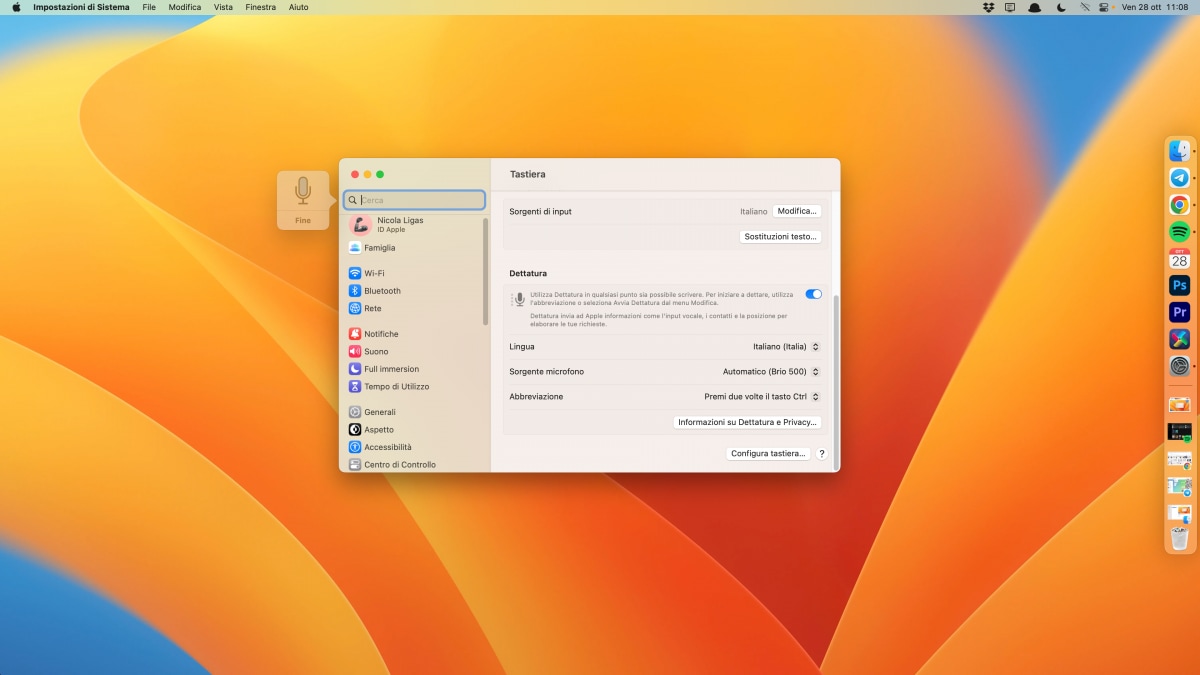Click the Dropbox menu bar icon
Screen dimensions: 1200x675
(x=989, y=7)
